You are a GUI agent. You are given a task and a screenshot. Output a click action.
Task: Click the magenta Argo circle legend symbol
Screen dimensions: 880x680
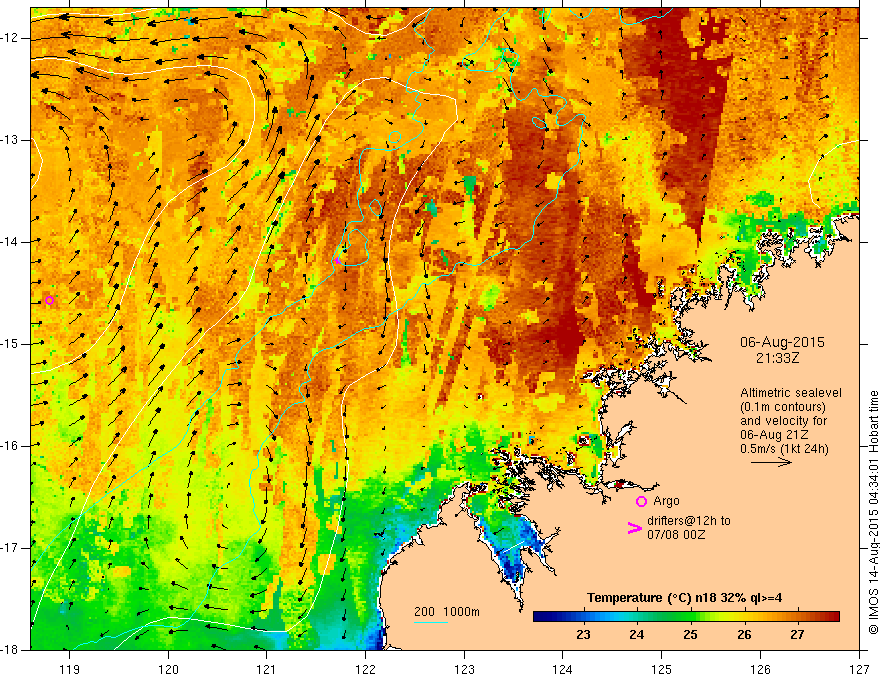[x=641, y=502]
